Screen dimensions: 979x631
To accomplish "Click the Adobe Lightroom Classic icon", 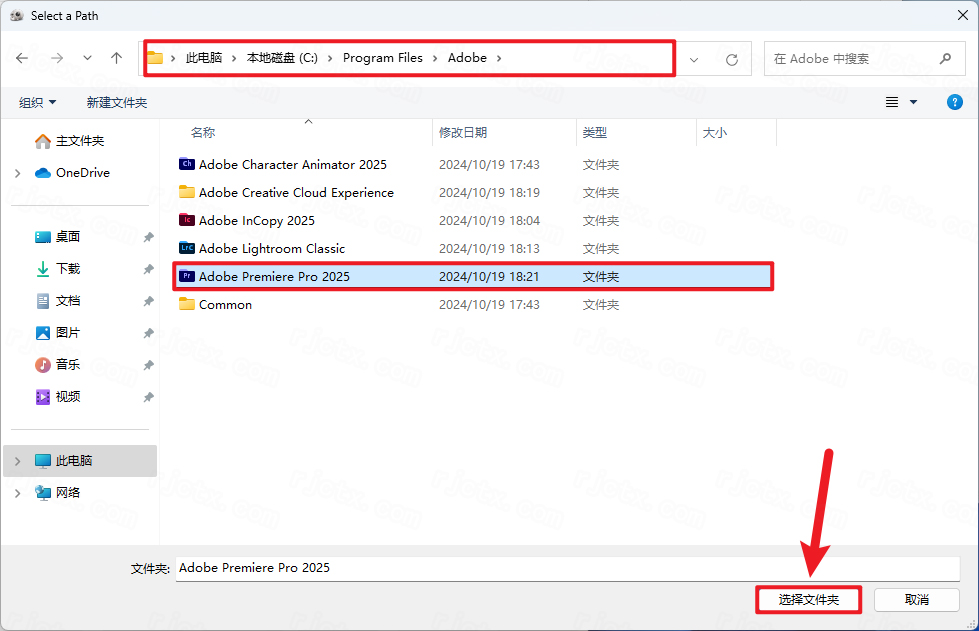I will click(186, 248).
